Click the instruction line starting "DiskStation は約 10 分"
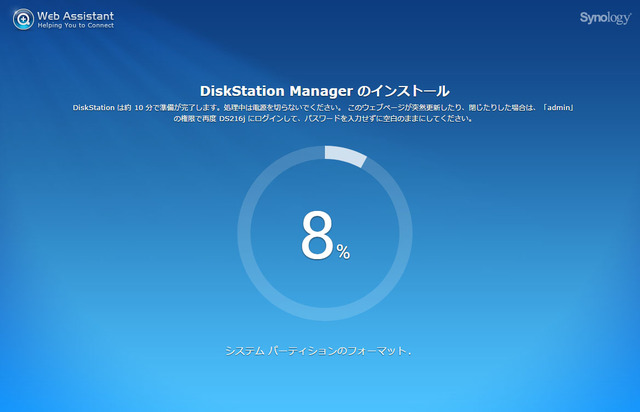The width and height of the screenshot is (640, 412). tap(323, 108)
